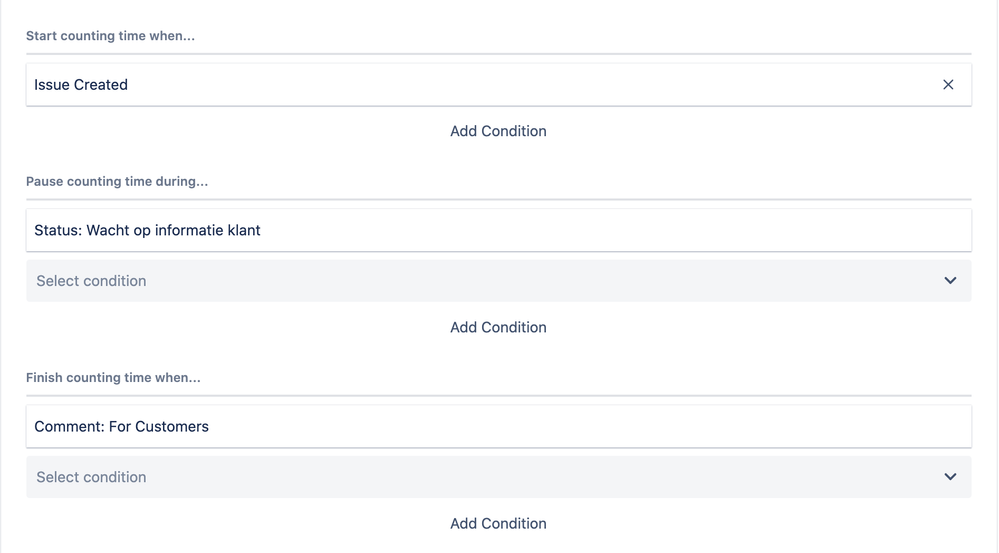Click Add Condition under Start counting section
Image resolution: width=999 pixels, height=553 pixels.
pyautogui.click(x=498, y=131)
